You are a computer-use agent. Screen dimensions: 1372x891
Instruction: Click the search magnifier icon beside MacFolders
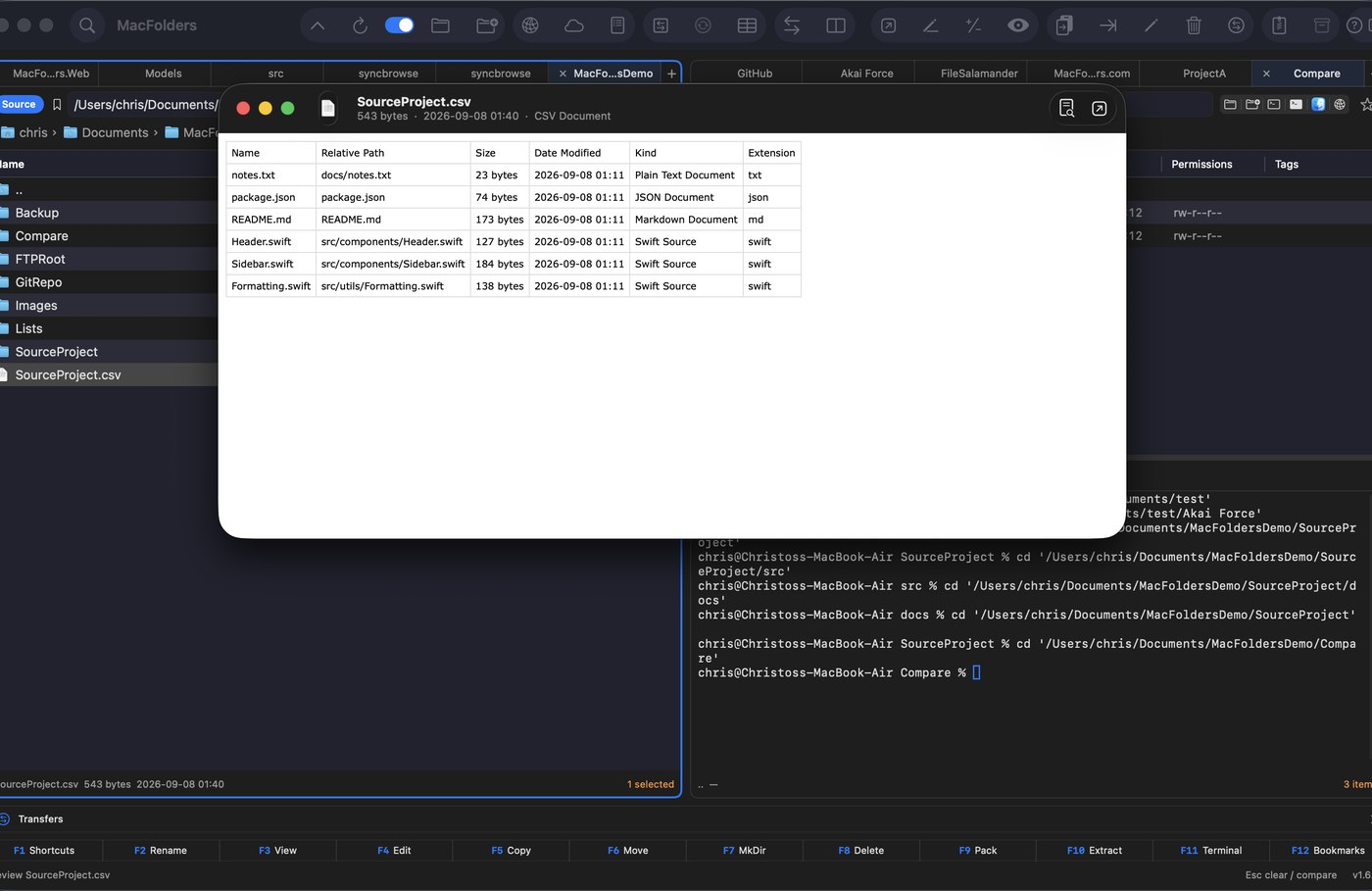pos(87,25)
